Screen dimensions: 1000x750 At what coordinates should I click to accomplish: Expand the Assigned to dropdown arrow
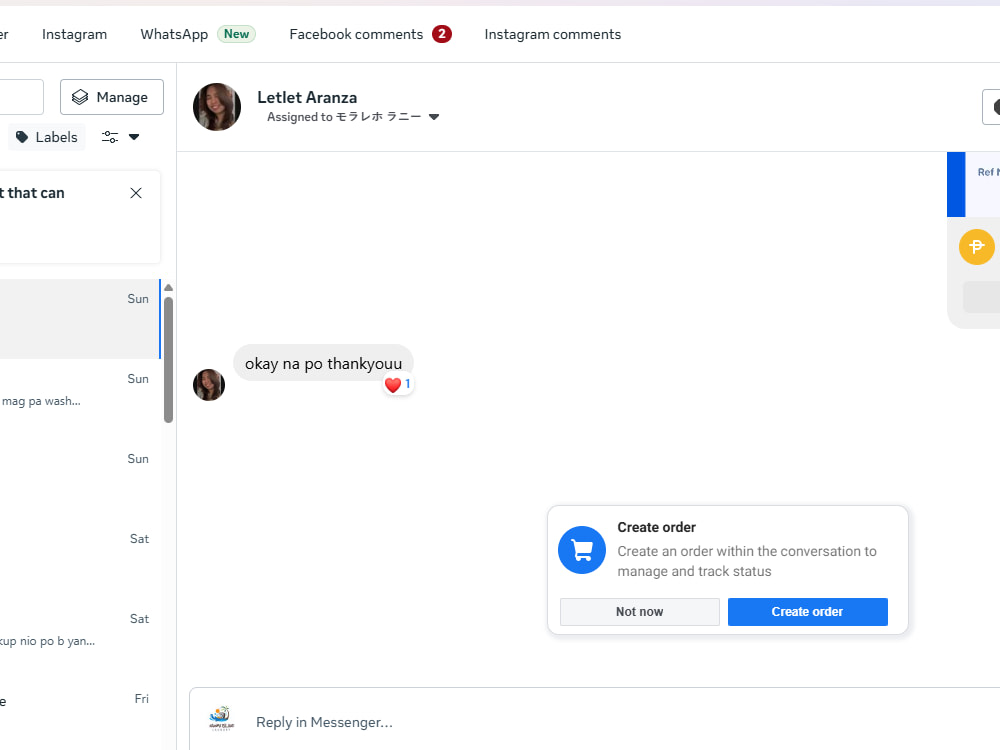click(434, 117)
